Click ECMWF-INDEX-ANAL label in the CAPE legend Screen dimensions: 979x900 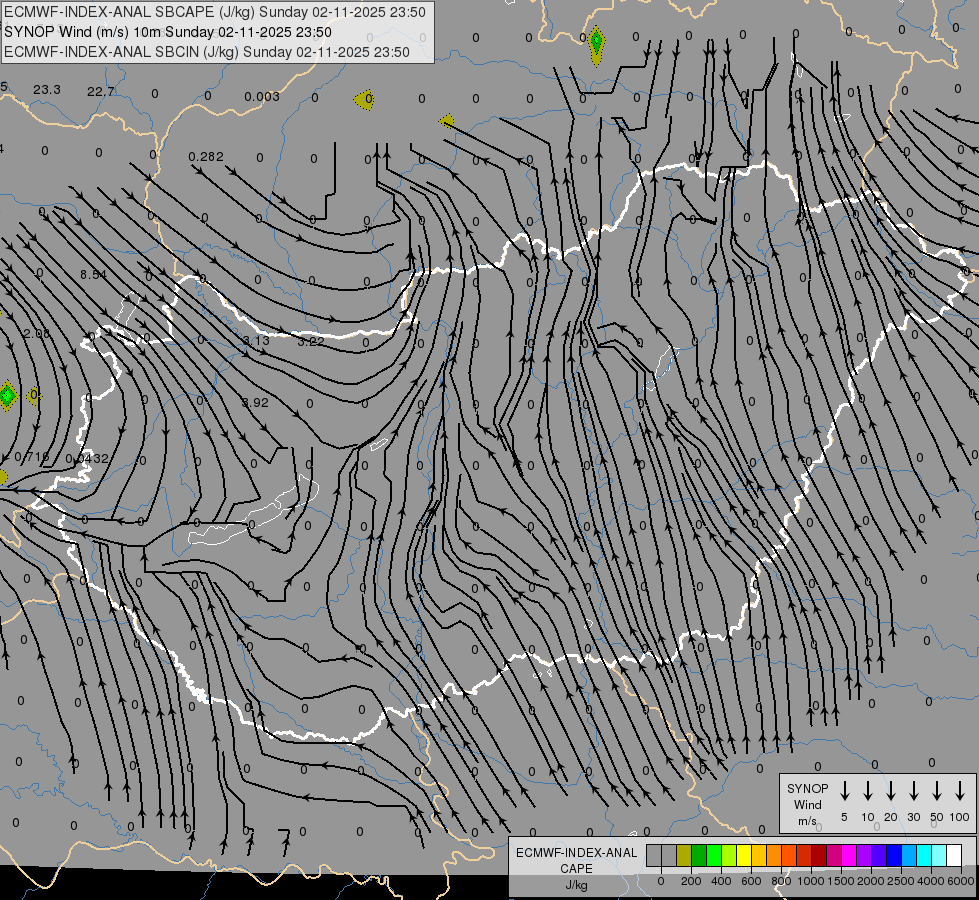[x=577, y=853]
